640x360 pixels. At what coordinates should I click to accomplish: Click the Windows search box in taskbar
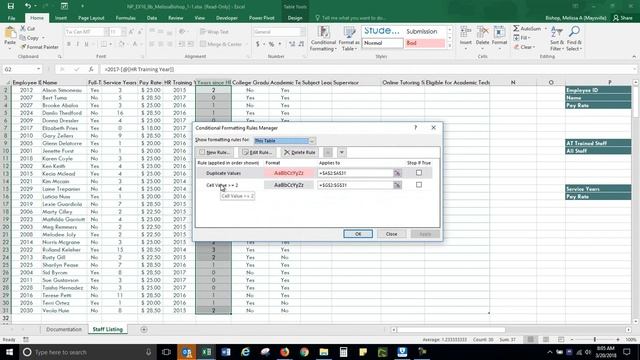click(x=88, y=352)
